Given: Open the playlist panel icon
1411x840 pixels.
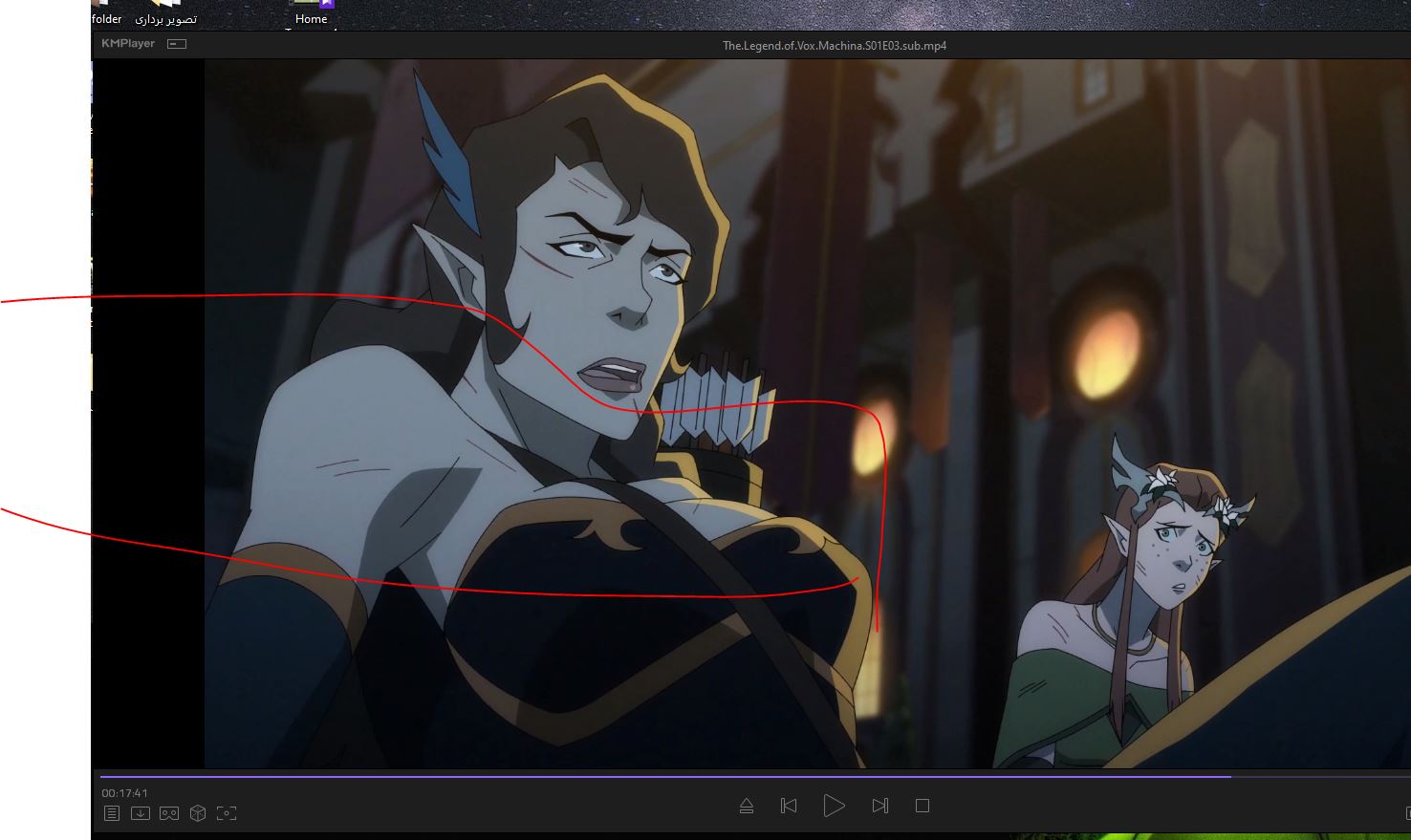Looking at the screenshot, I should [112, 813].
